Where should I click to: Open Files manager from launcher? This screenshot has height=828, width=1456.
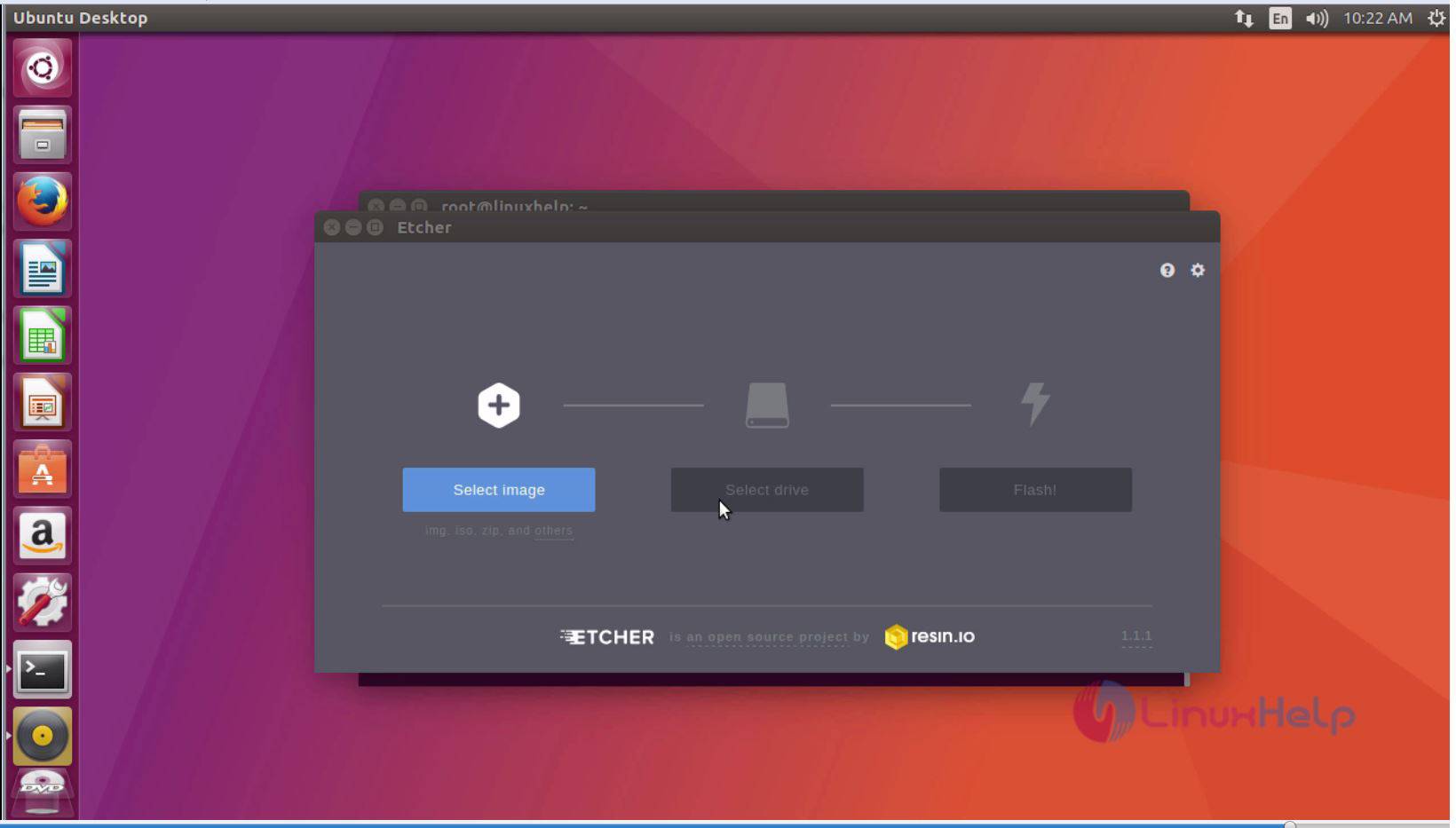point(42,135)
